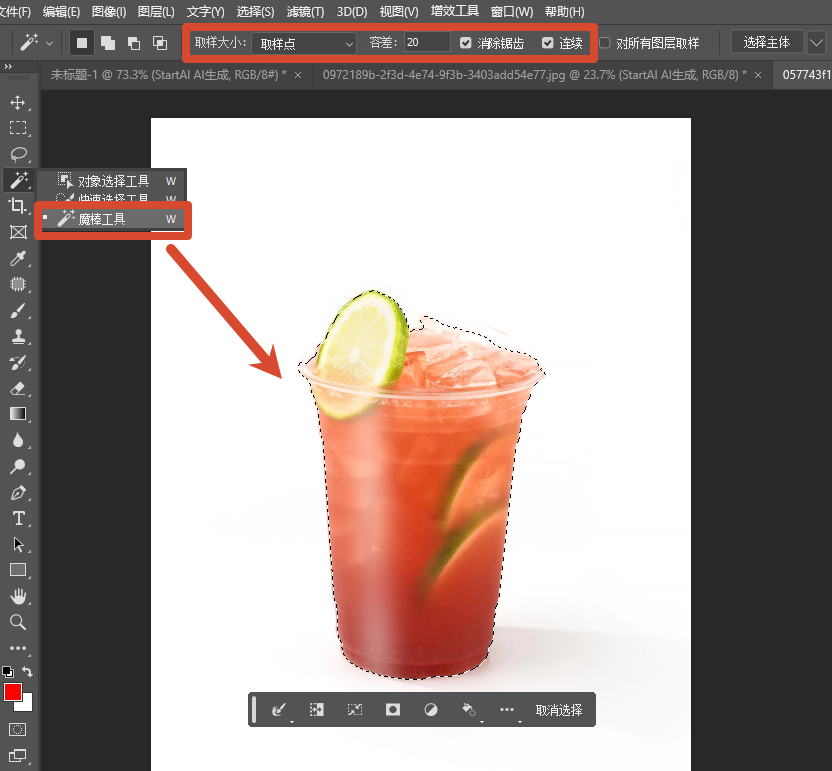Viewport: 832px width, 771px height.
Task: Select the Lasso tool
Action: (x=18, y=154)
